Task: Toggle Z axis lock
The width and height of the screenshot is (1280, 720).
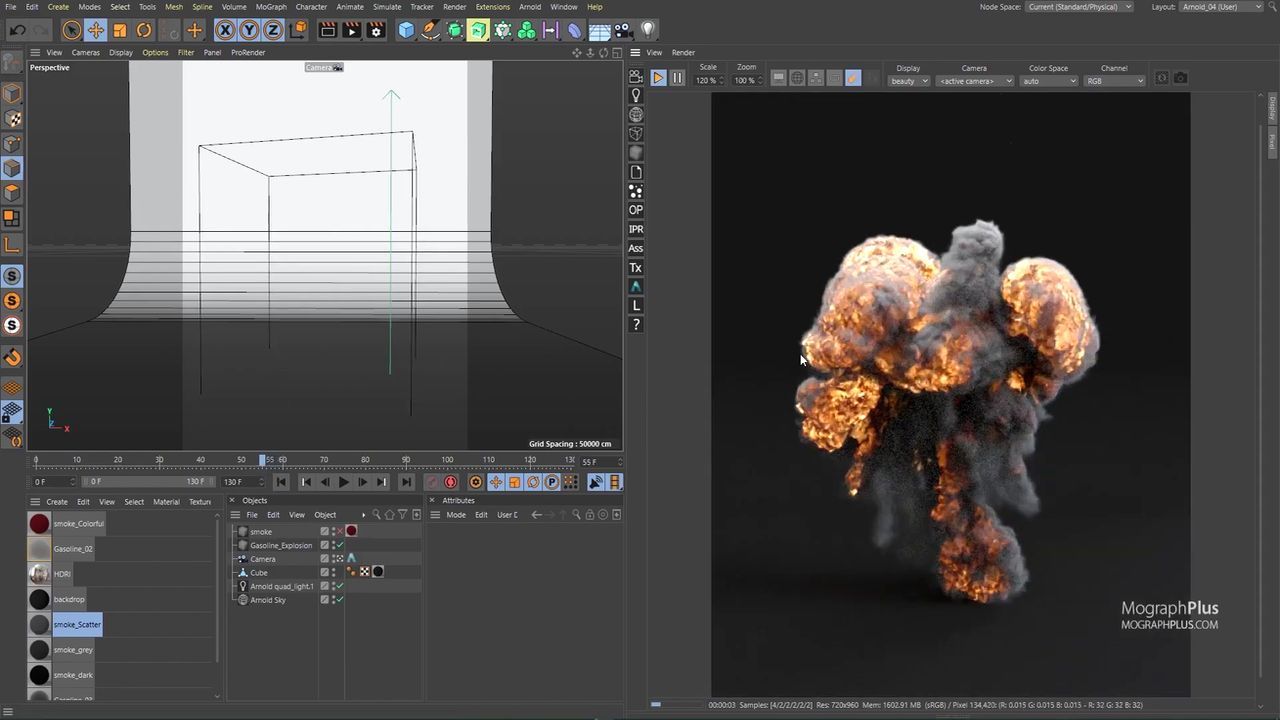Action: click(x=272, y=30)
